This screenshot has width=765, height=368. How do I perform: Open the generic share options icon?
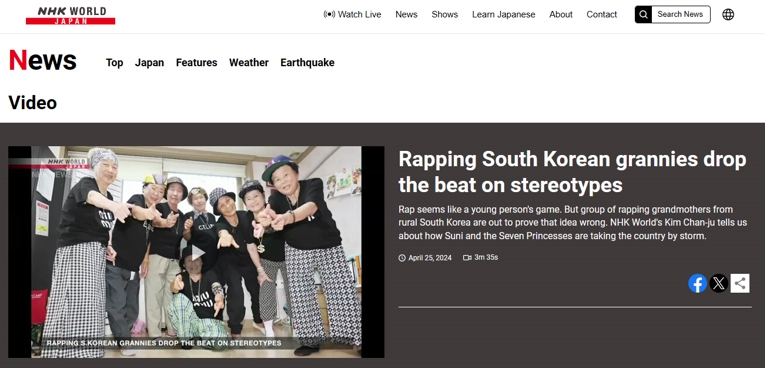pyautogui.click(x=740, y=283)
